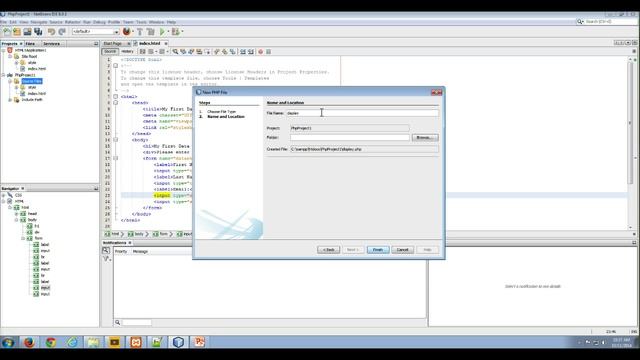Click the html breadcrumb below the editor
Viewport: 640px width, 360px height.
(x=112, y=234)
